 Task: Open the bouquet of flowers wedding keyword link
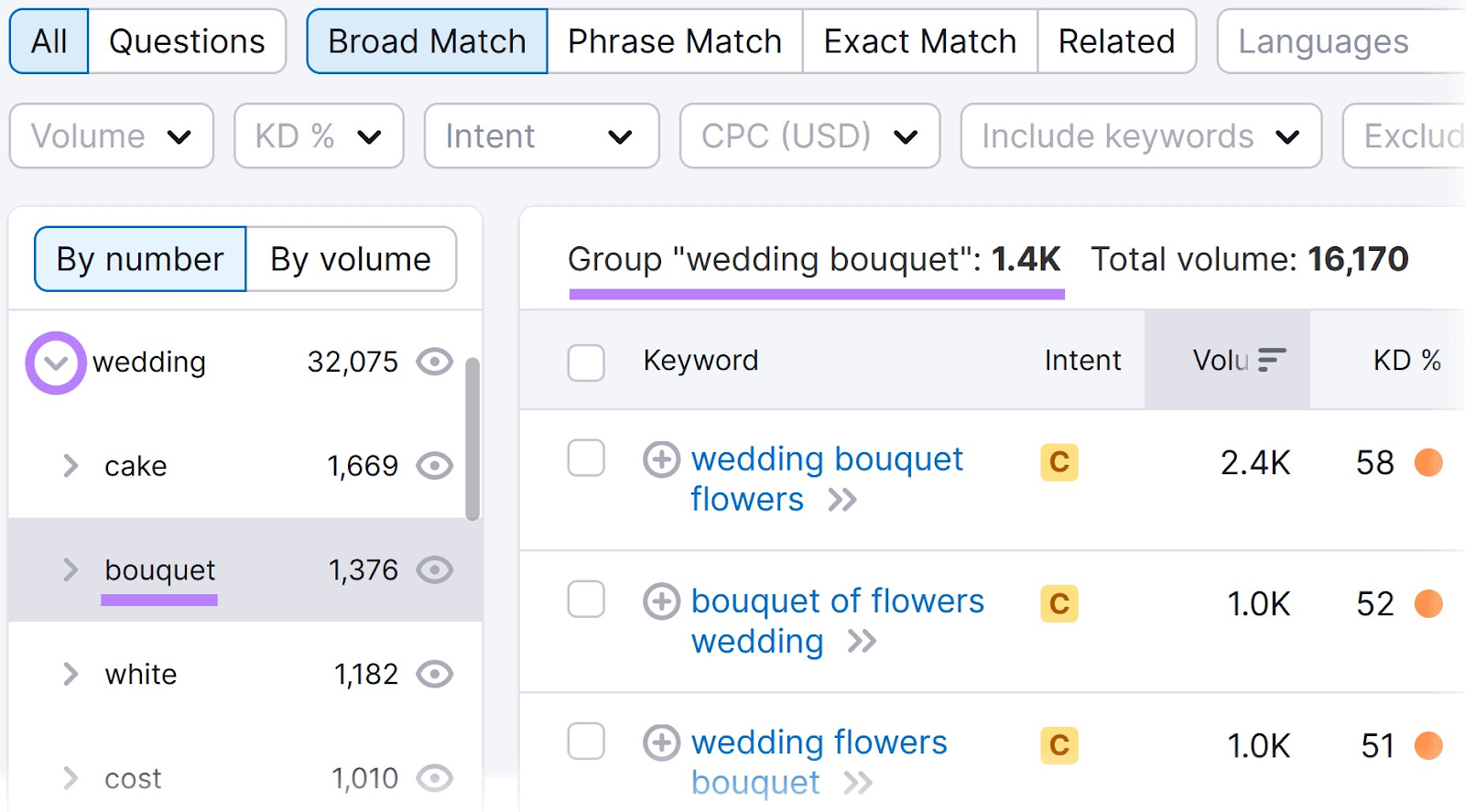[x=837, y=601]
